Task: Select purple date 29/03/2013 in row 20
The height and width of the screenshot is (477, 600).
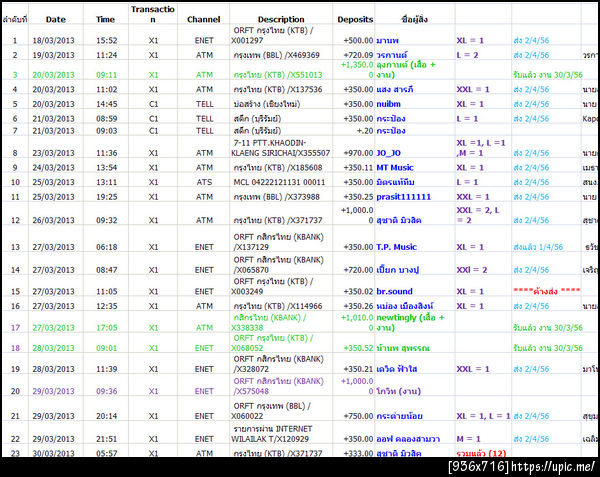Action: (54, 391)
